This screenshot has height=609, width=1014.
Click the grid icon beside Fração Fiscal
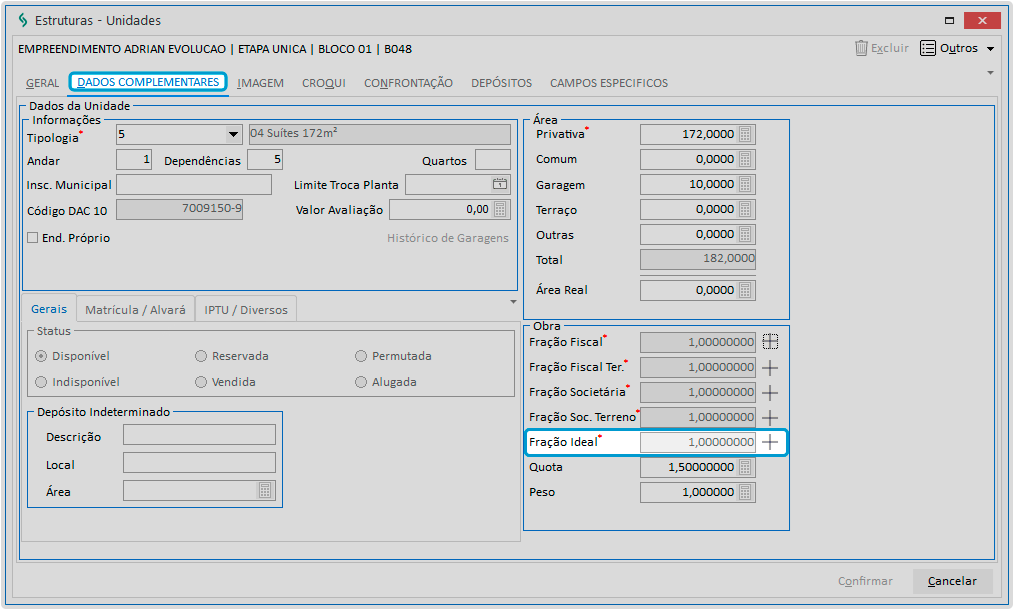[770, 342]
